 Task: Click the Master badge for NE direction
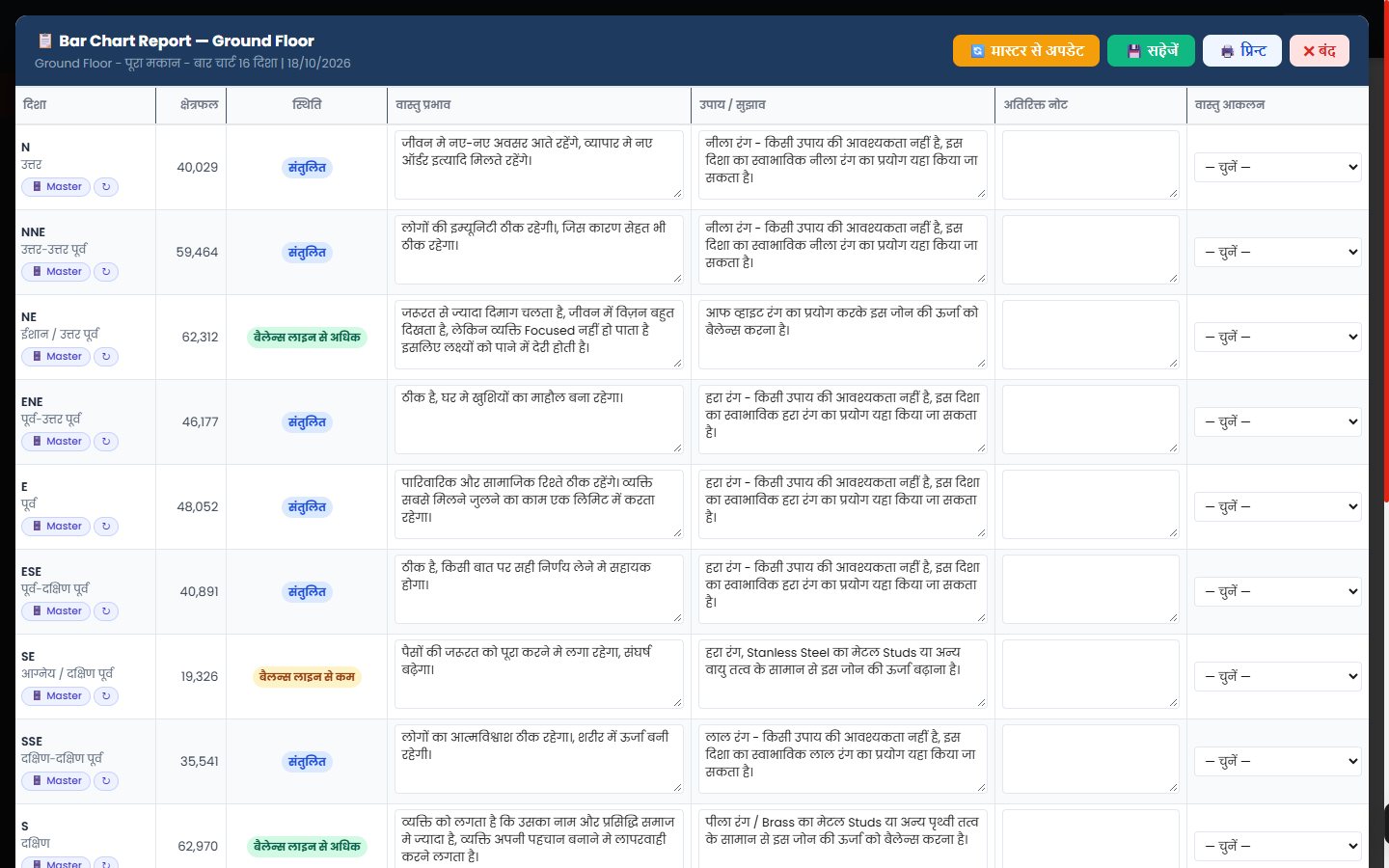click(x=56, y=357)
